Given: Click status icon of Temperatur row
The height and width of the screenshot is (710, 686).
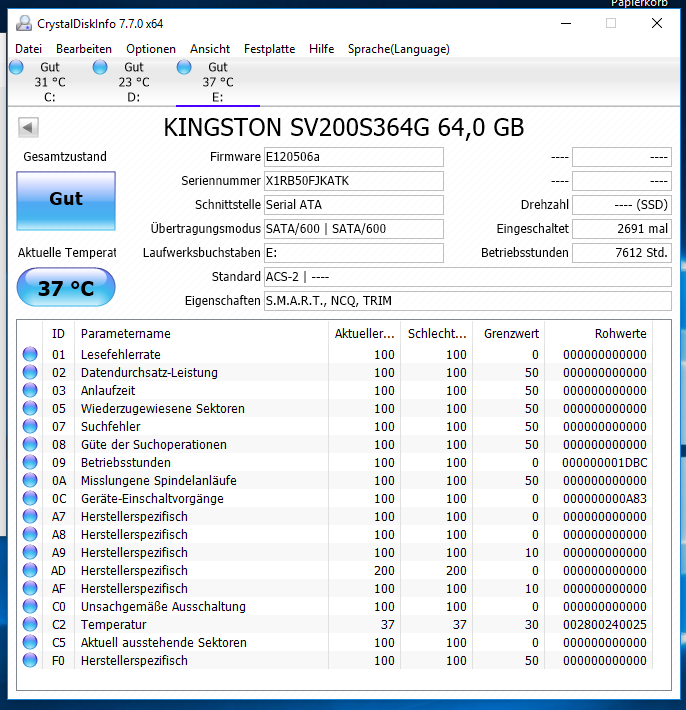Looking at the screenshot, I should (30, 624).
